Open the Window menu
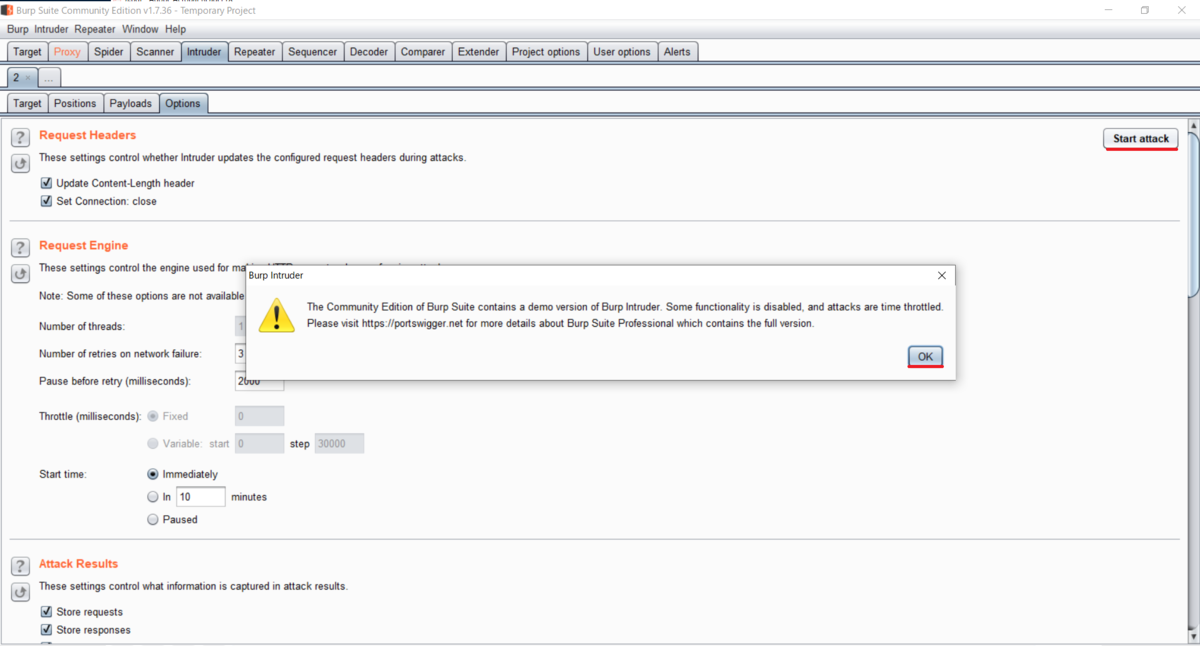This screenshot has width=1200, height=646. 140,29
